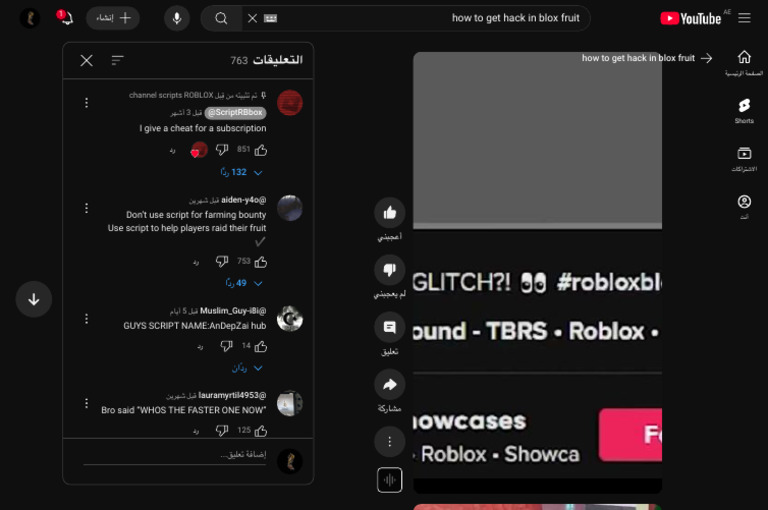The width and height of the screenshot is (768, 510).
Task: Dislike the 'WHOS THE FASTER ONE' comment
Action: click(222, 431)
